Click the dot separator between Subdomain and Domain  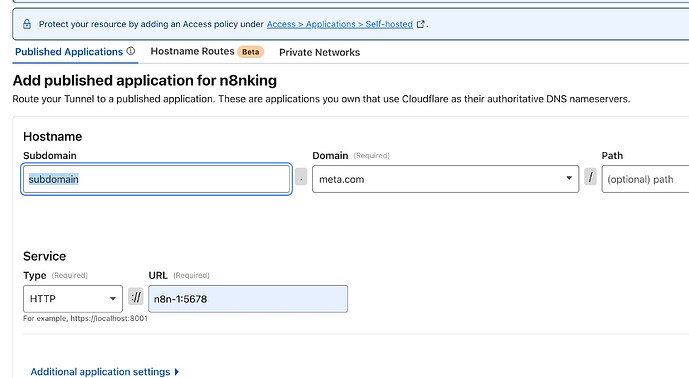click(x=301, y=177)
